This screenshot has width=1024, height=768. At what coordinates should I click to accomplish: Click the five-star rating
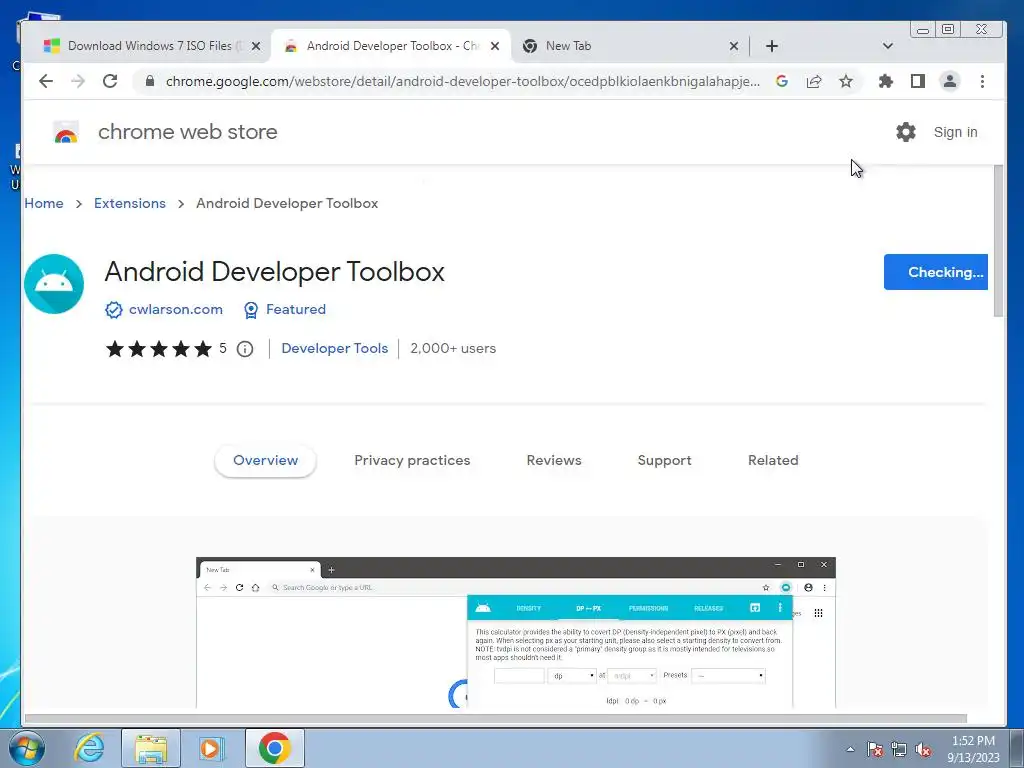(159, 349)
